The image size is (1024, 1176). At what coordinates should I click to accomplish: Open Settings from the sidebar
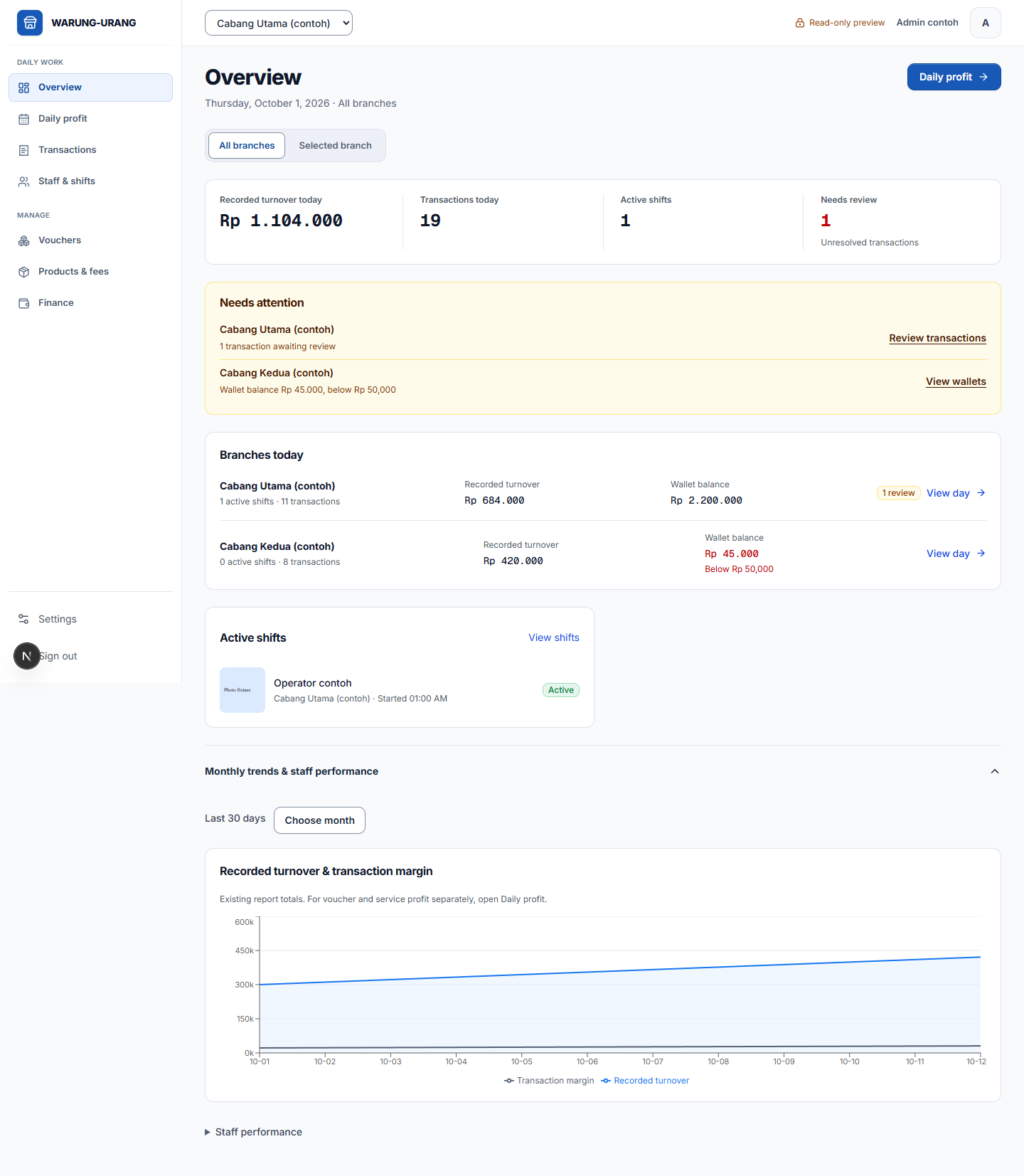click(90, 619)
